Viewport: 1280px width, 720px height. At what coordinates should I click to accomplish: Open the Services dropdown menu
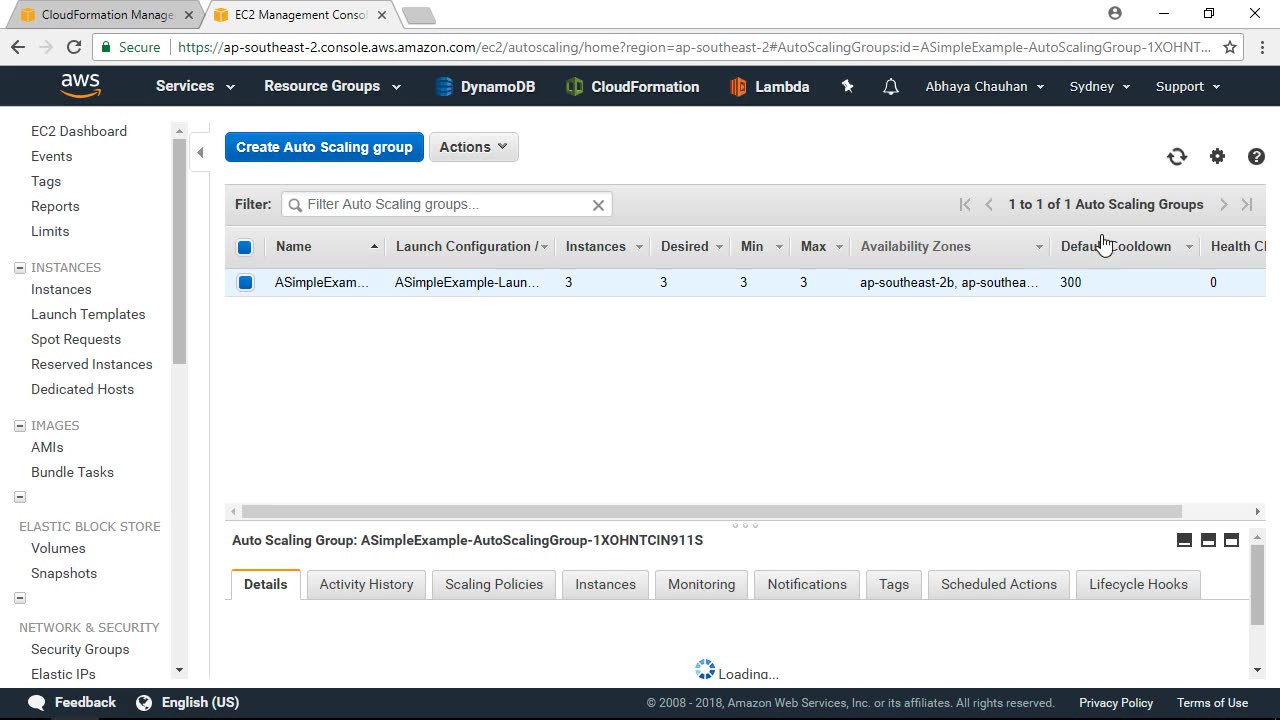click(x=195, y=86)
